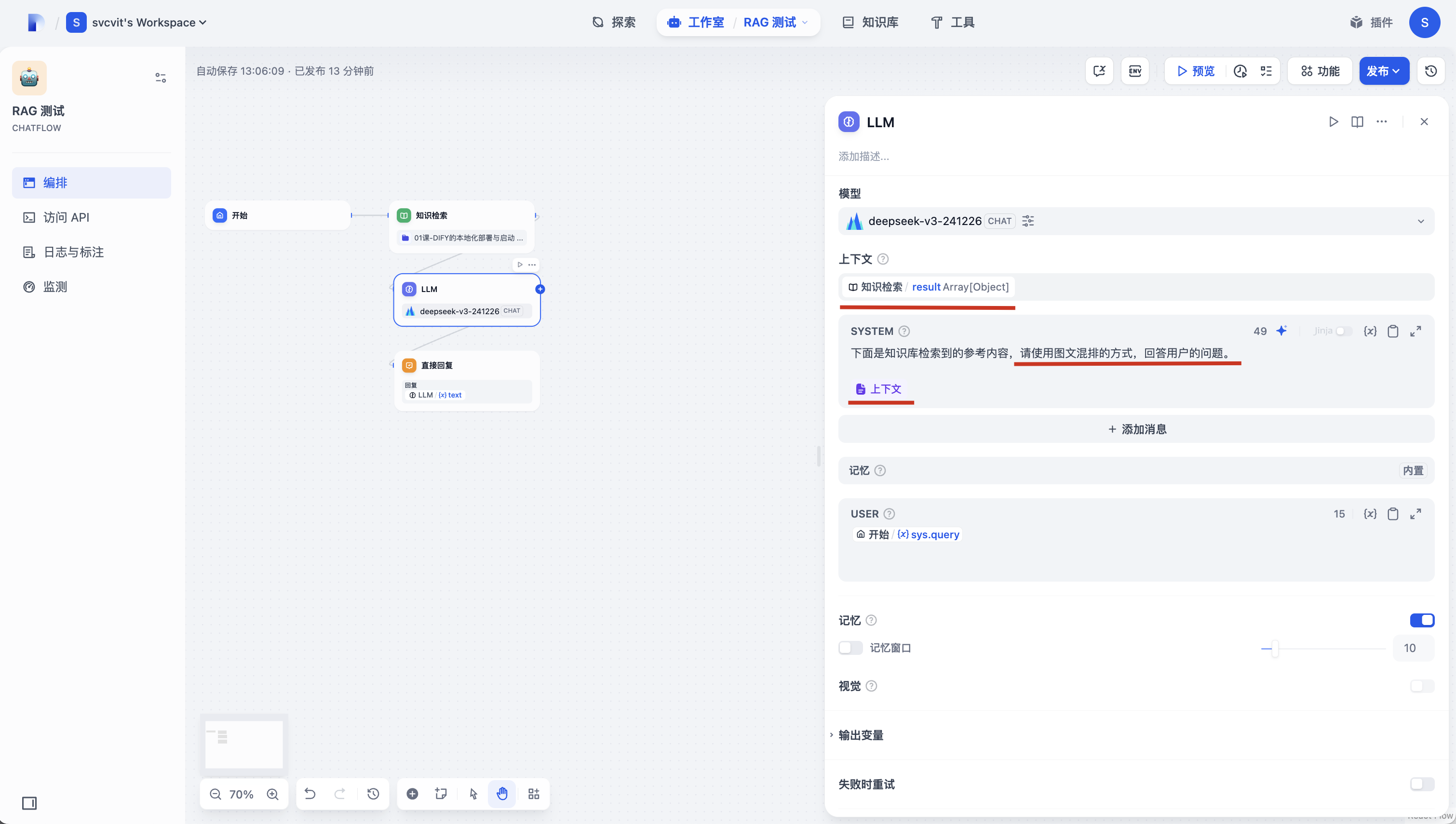Select the hand pan tool
1456x824 pixels.
(502, 794)
